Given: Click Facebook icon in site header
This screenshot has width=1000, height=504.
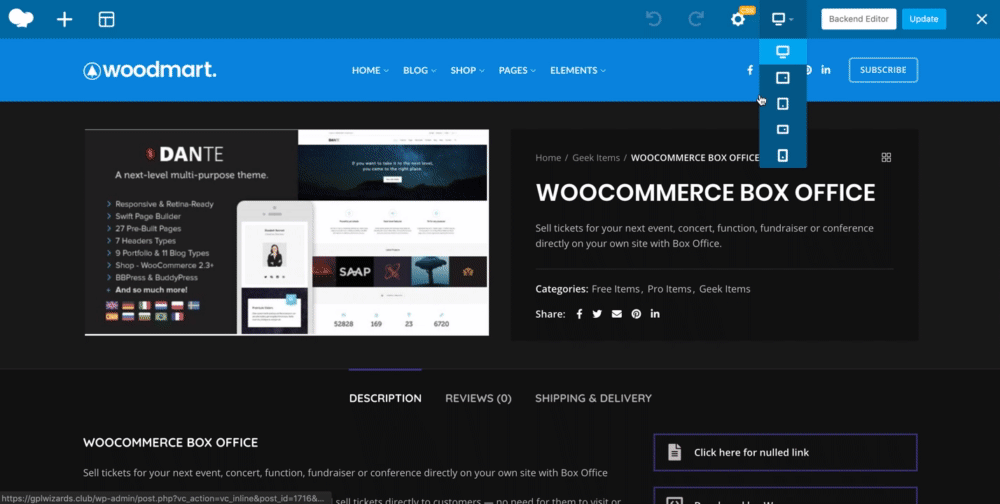Looking at the screenshot, I should (750, 70).
